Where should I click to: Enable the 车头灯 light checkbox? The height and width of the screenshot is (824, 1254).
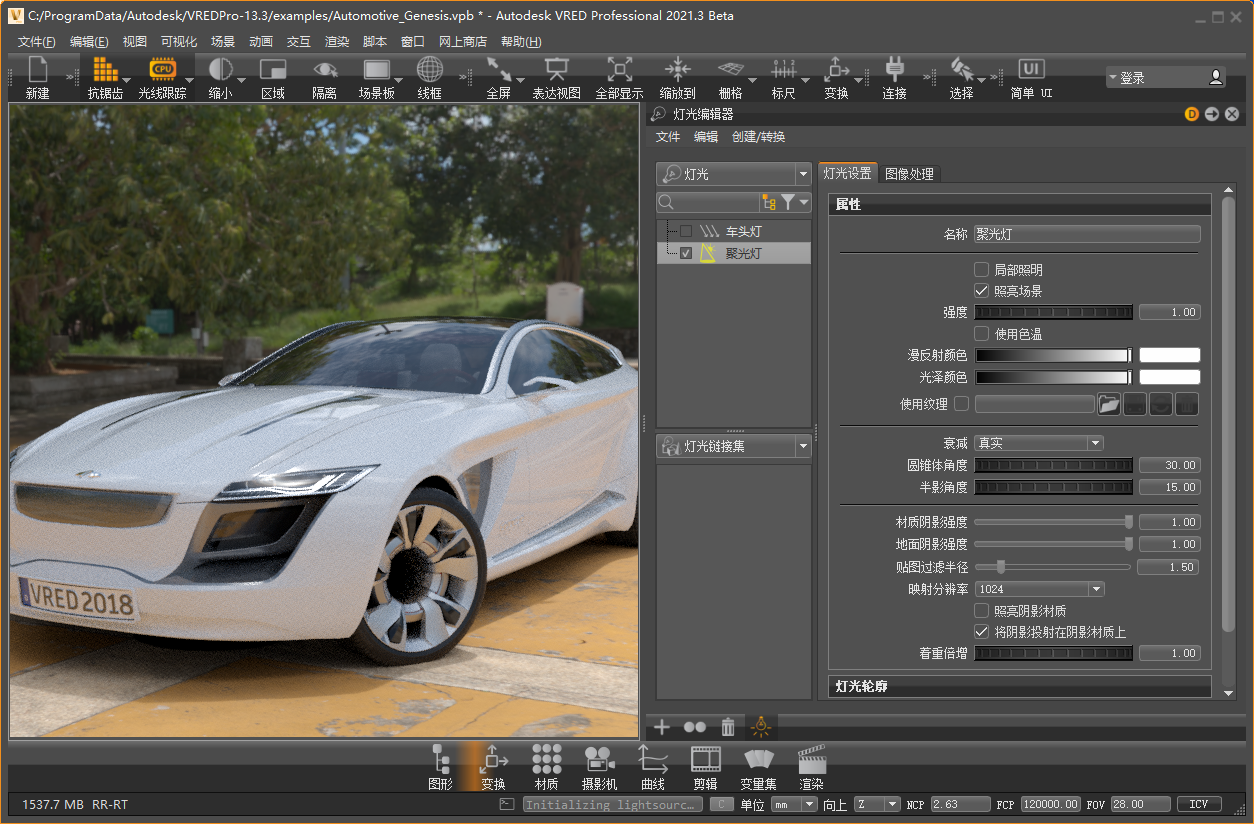pyautogui.click(x=686, y=232)
